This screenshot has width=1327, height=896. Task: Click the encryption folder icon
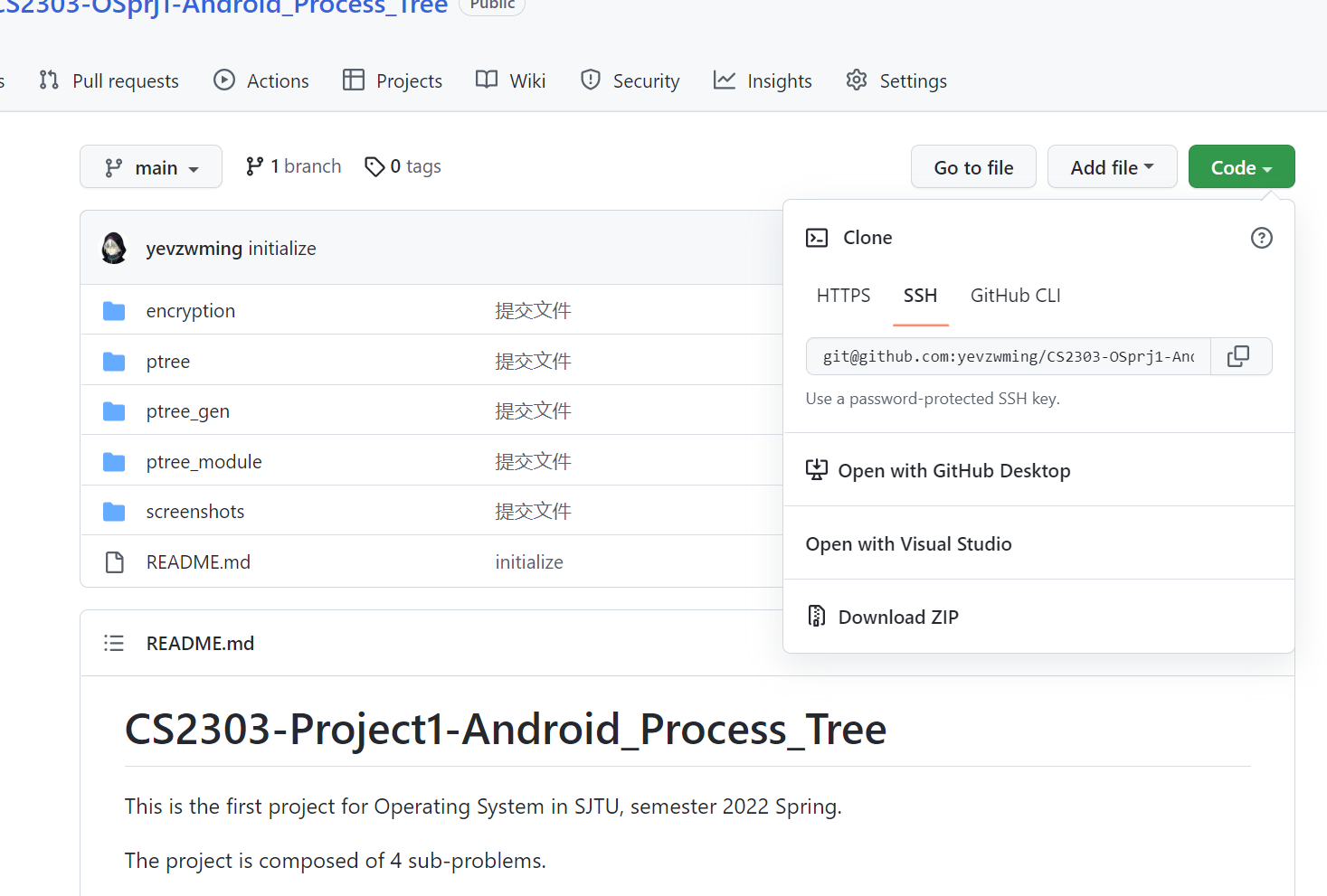(114, 311)
